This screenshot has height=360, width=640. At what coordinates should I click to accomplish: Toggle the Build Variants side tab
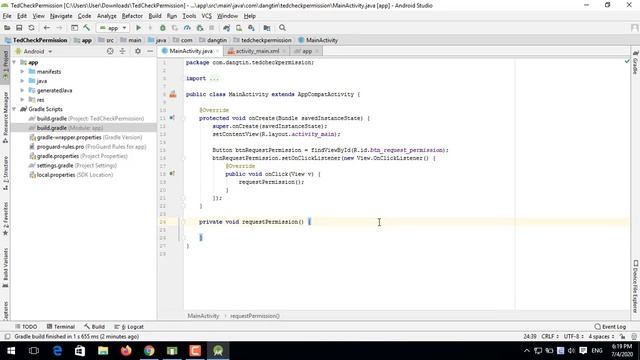(x=5, y=267)
